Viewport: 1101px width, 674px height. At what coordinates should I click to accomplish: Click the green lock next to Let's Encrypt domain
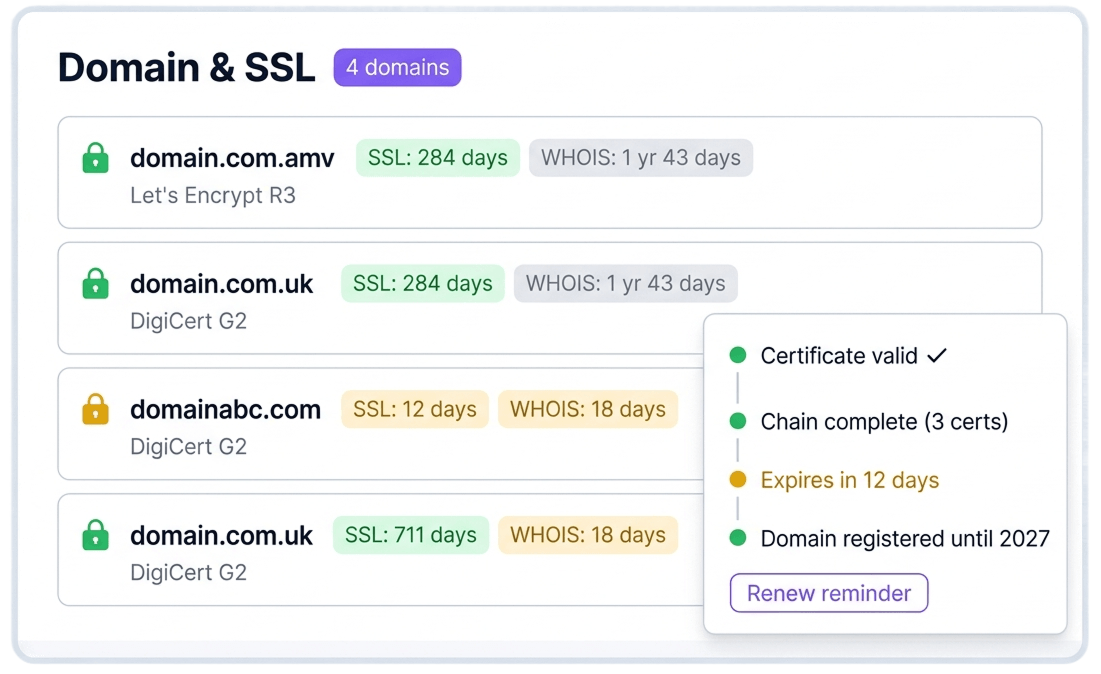tap(95, 158)
